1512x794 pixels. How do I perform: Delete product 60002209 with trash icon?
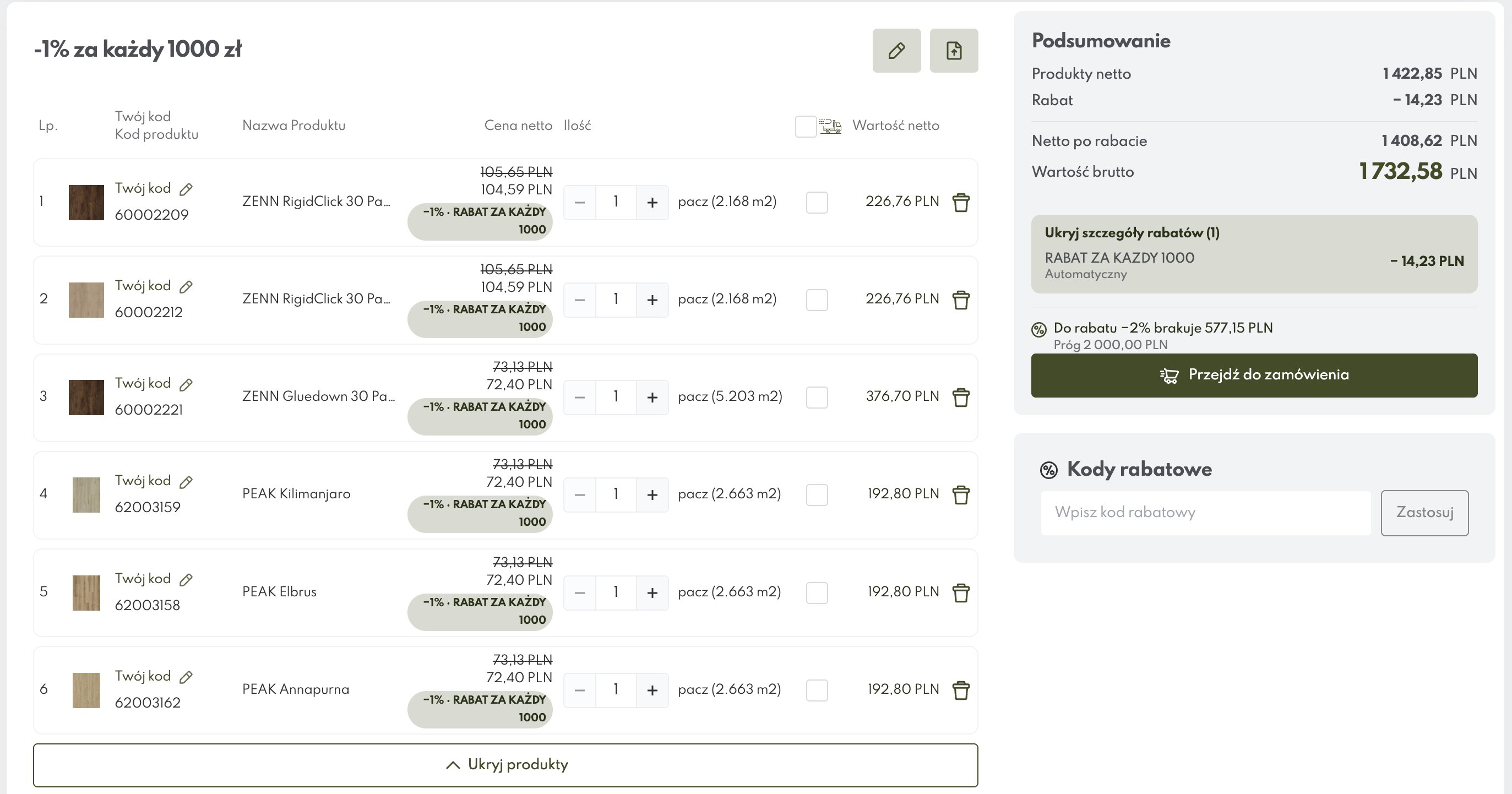point(961,203)
